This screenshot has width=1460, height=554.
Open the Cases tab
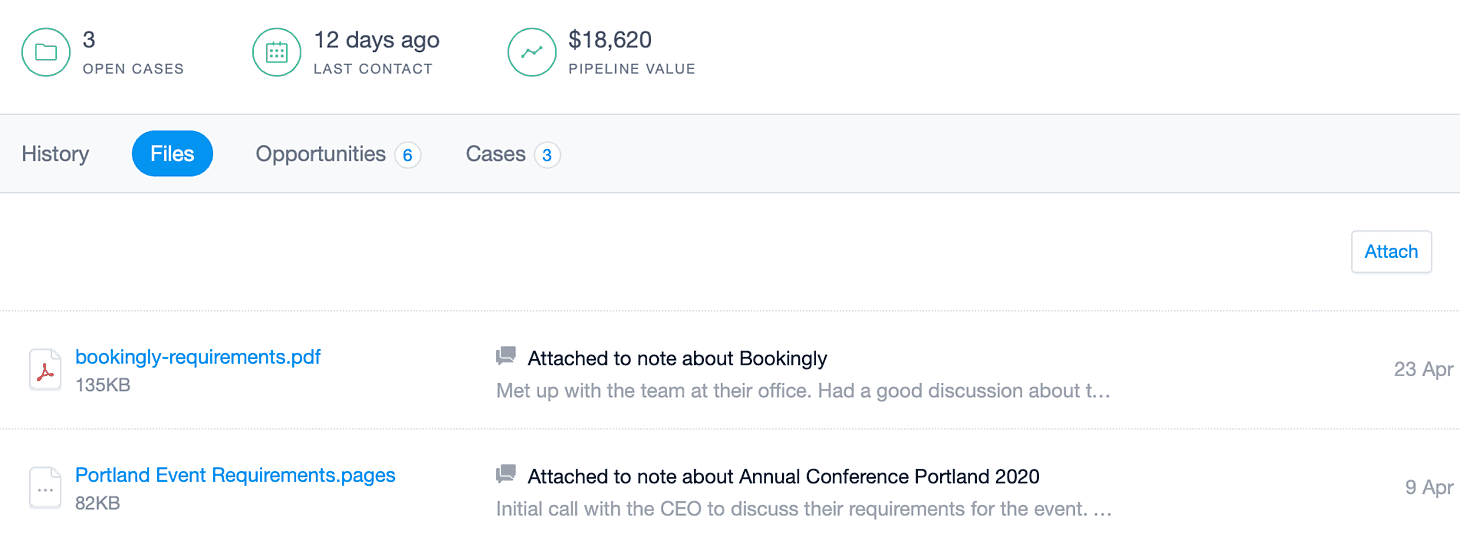pyautogui.click(x=495, y=154)
